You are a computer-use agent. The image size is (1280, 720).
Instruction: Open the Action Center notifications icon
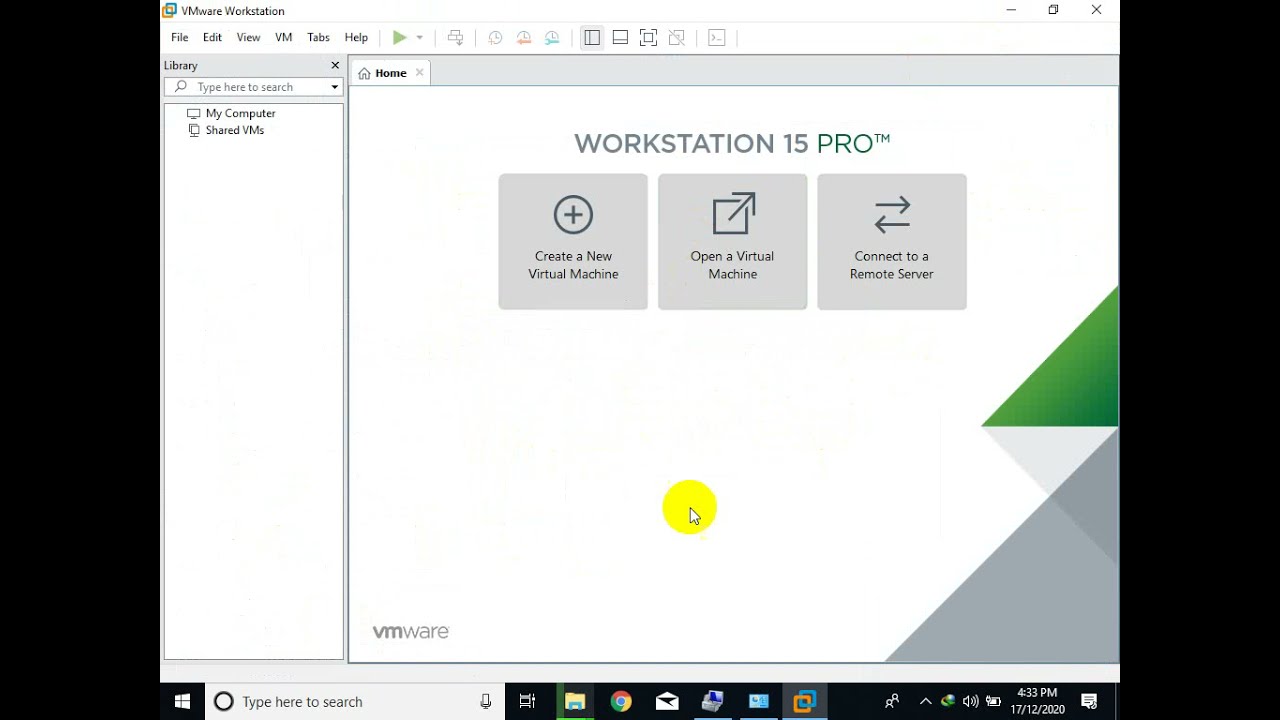click(x=1090, y=702)
